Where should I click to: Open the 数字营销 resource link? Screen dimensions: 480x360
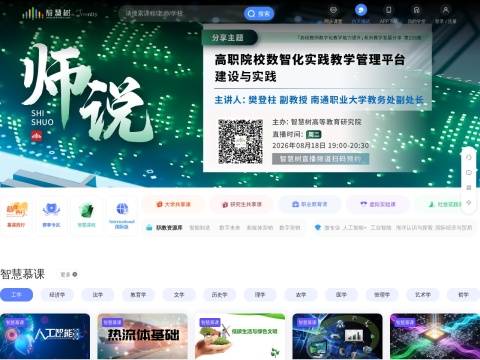click(290, 228)
